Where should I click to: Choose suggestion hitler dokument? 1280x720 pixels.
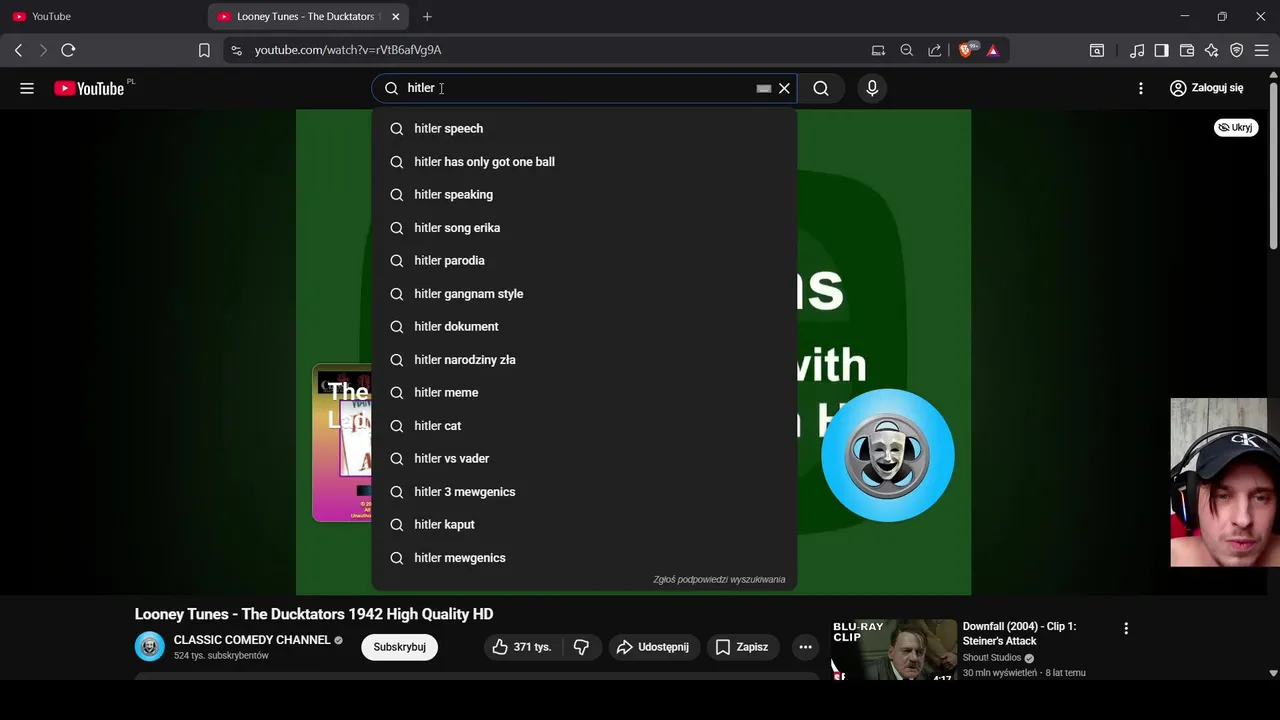[x=584, y=326]
